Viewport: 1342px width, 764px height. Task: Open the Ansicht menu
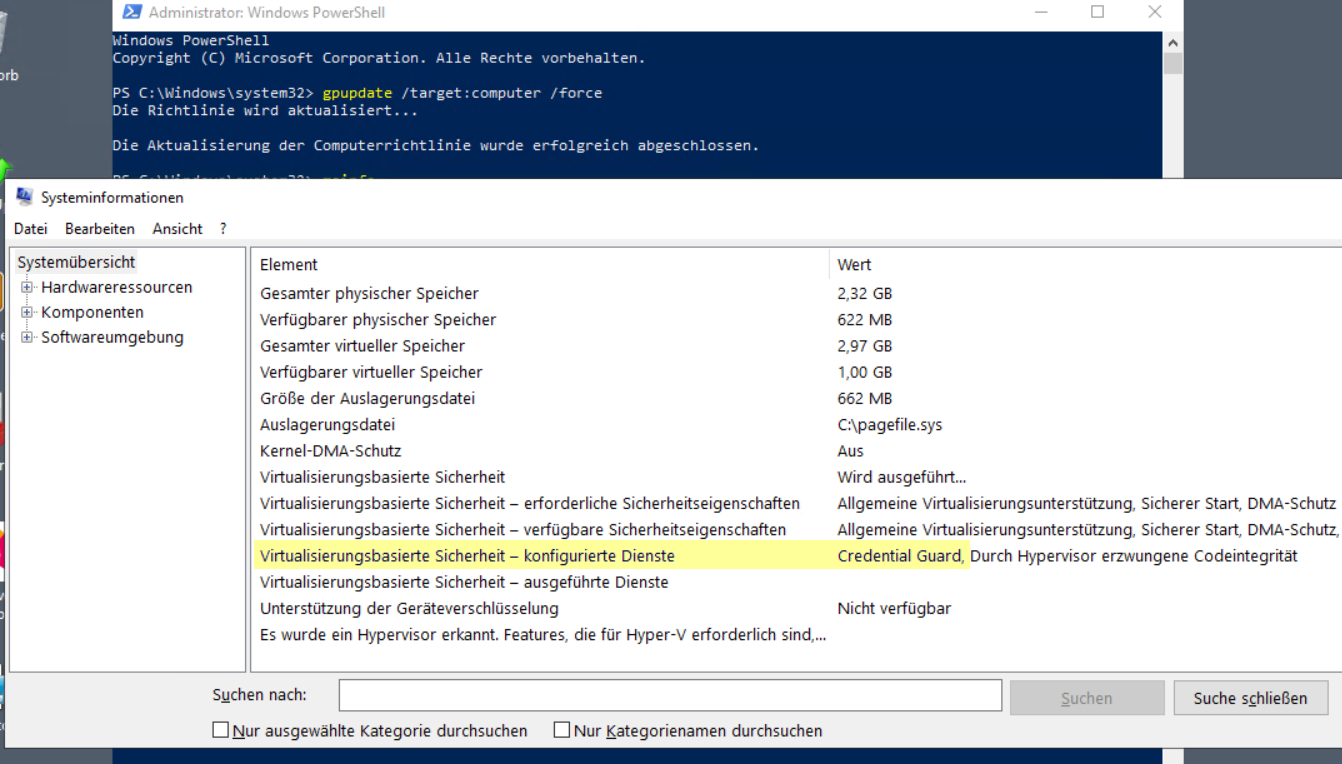pyautogui.click(x=177, y=229)
